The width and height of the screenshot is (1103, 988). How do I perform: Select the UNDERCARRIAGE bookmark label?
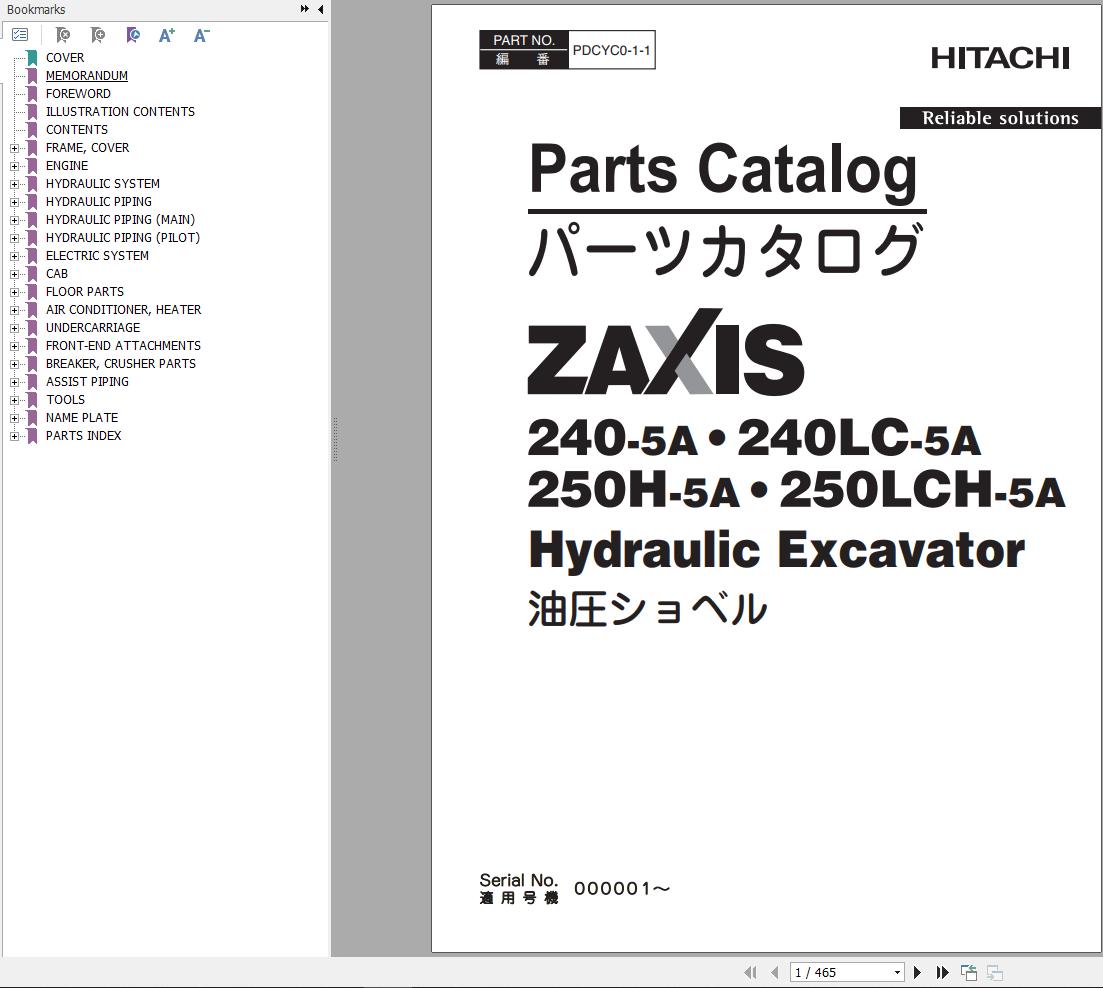click(93, 328)
